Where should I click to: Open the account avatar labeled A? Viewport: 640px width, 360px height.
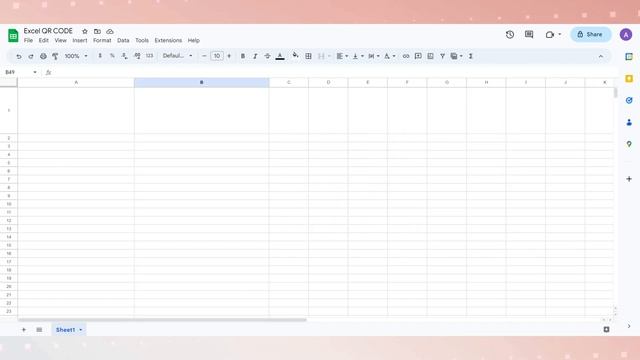point(626,35)
